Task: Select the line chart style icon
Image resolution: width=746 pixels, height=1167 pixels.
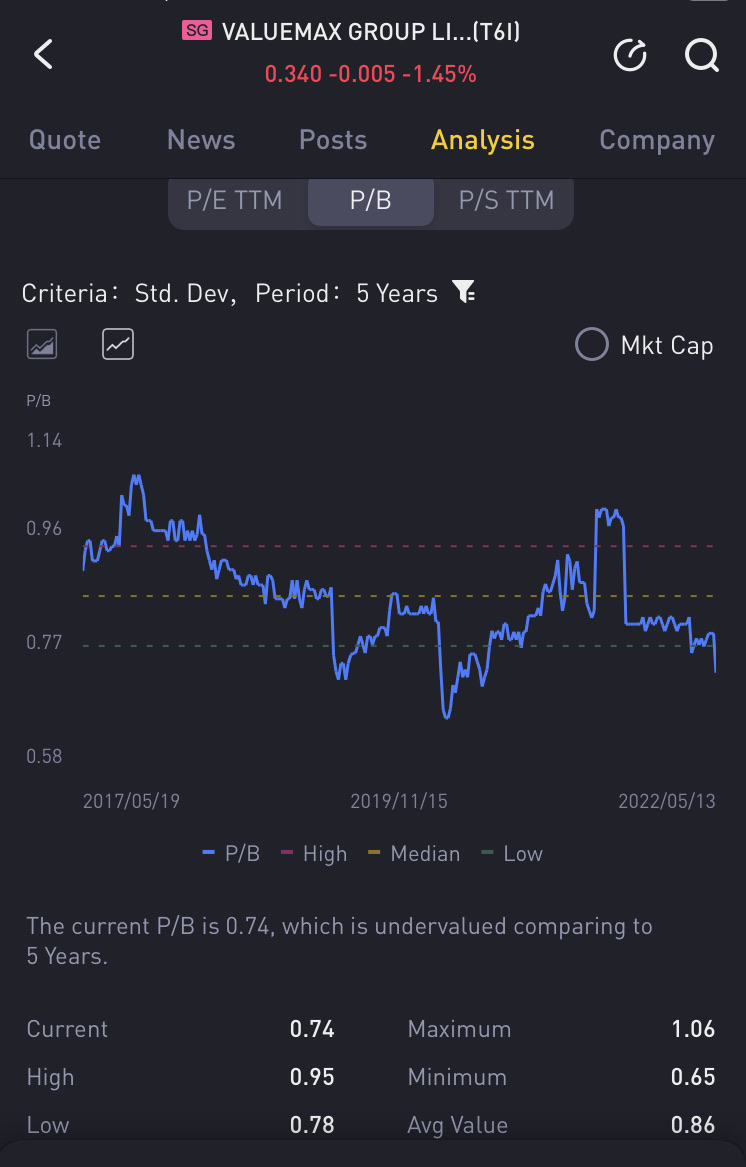Action: tap(118, 345)
